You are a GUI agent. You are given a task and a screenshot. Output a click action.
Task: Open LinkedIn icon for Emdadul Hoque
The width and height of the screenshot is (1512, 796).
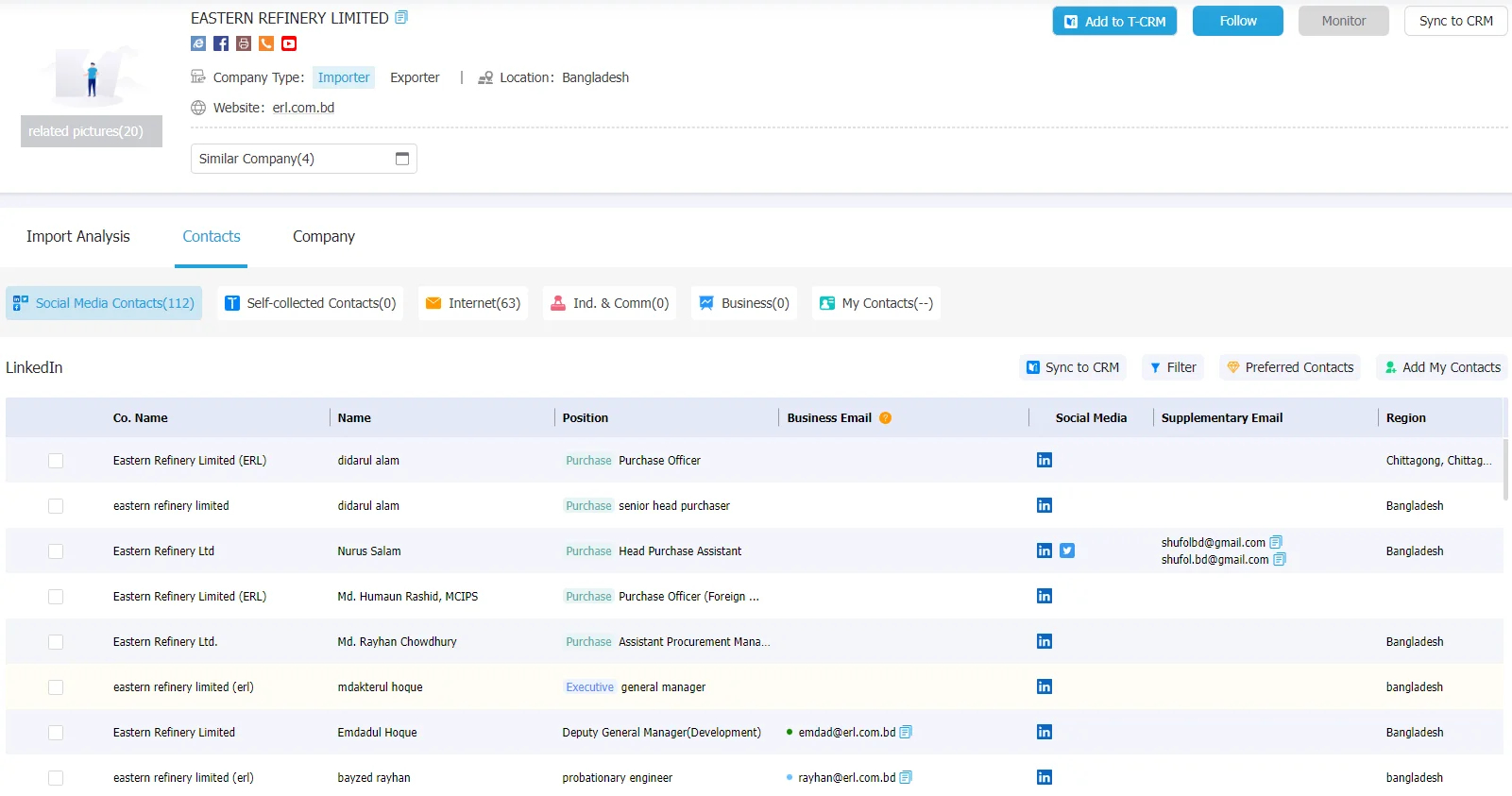point(1045,732)
